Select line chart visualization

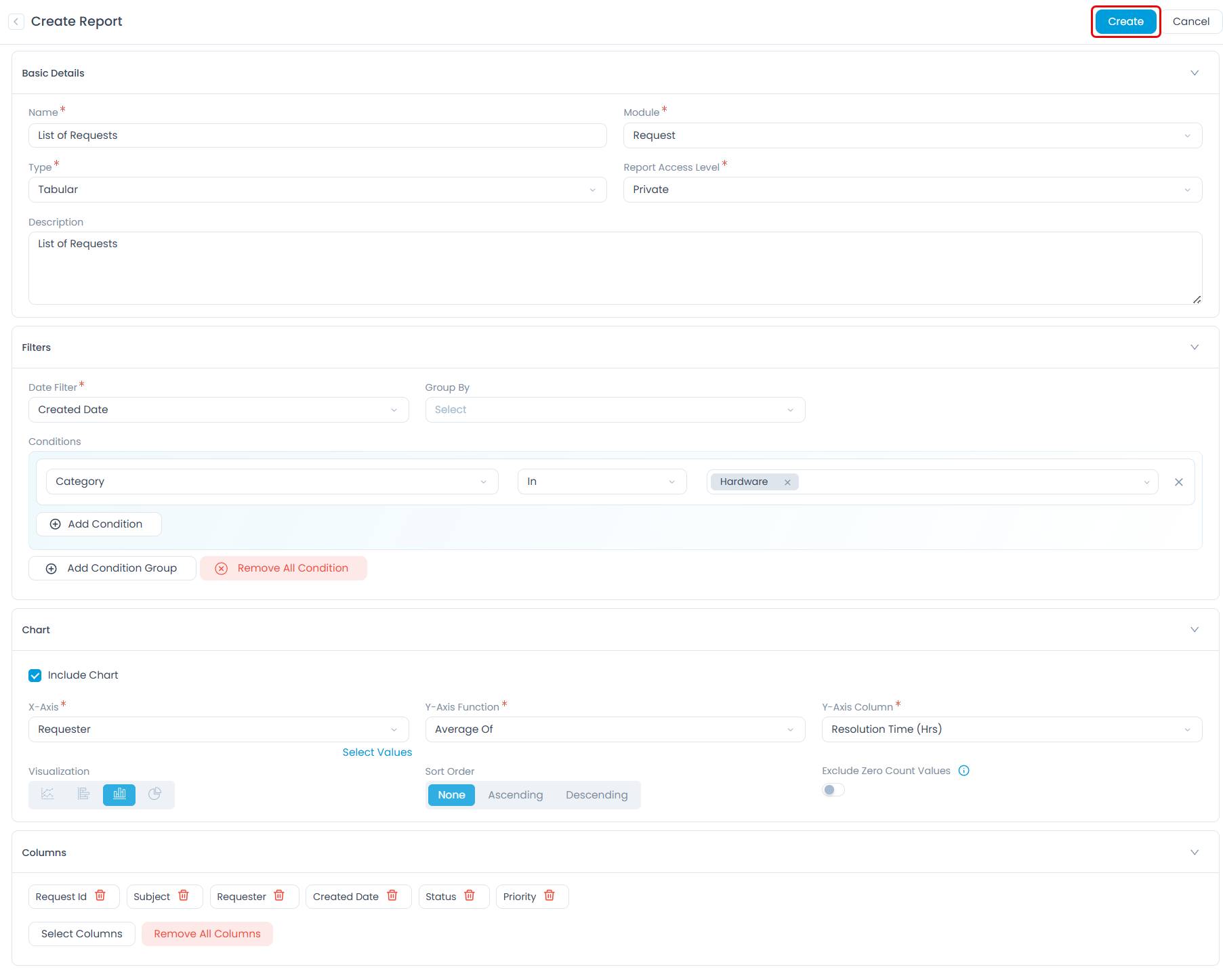tap(47, 794)
